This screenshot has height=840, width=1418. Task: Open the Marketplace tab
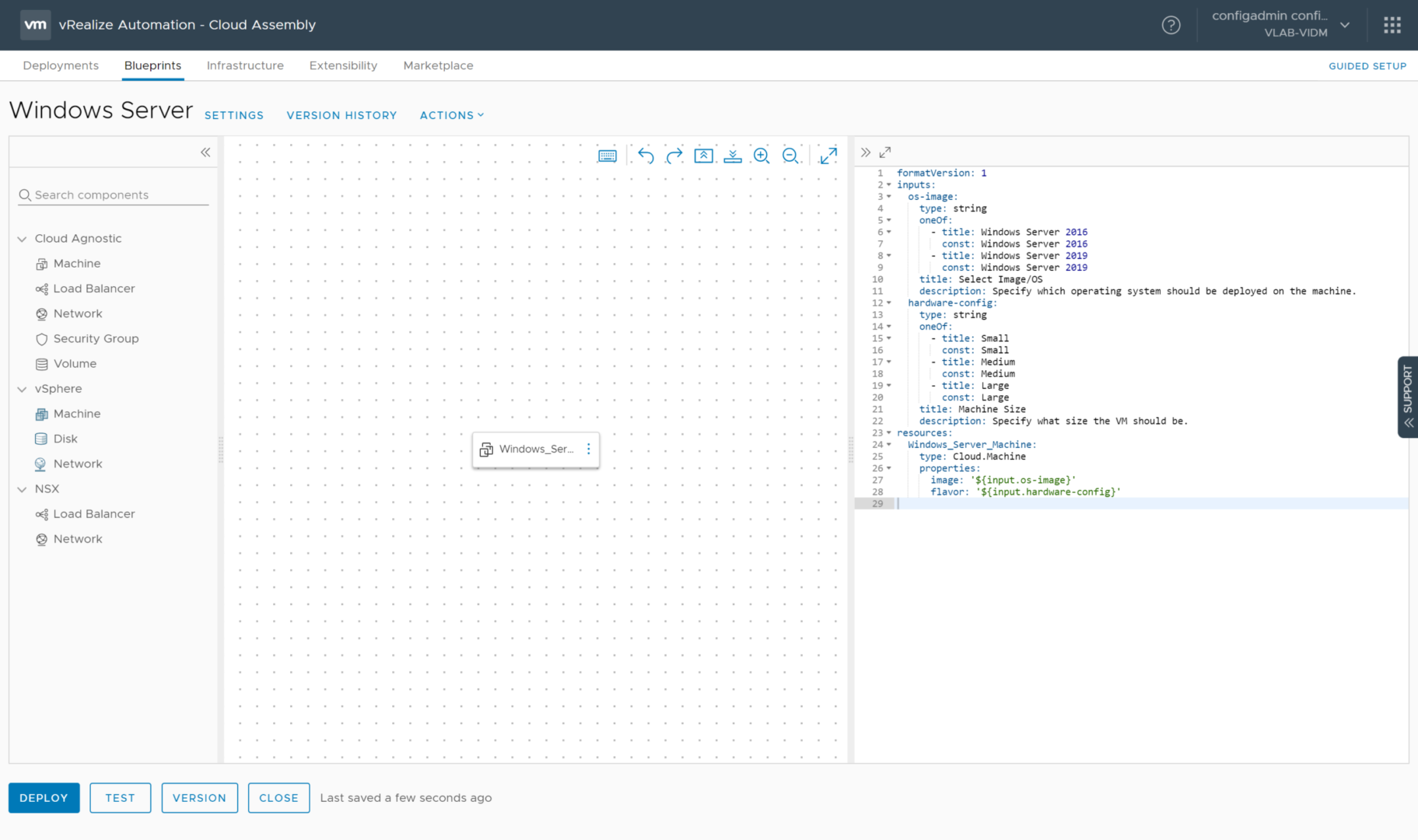coord(438,65)
